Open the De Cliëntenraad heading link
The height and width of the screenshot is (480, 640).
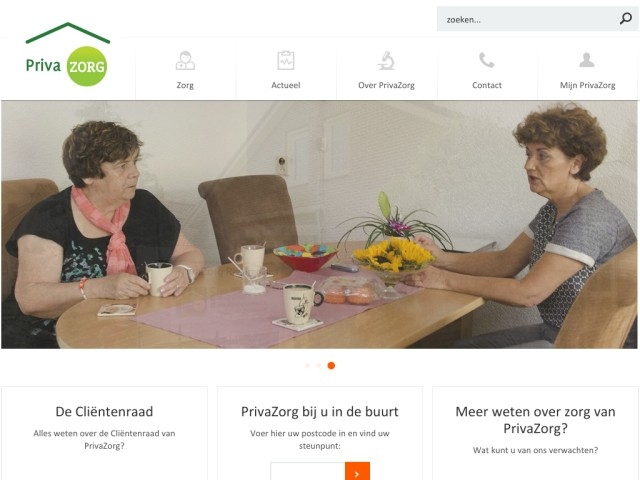(x=104, y=411)
